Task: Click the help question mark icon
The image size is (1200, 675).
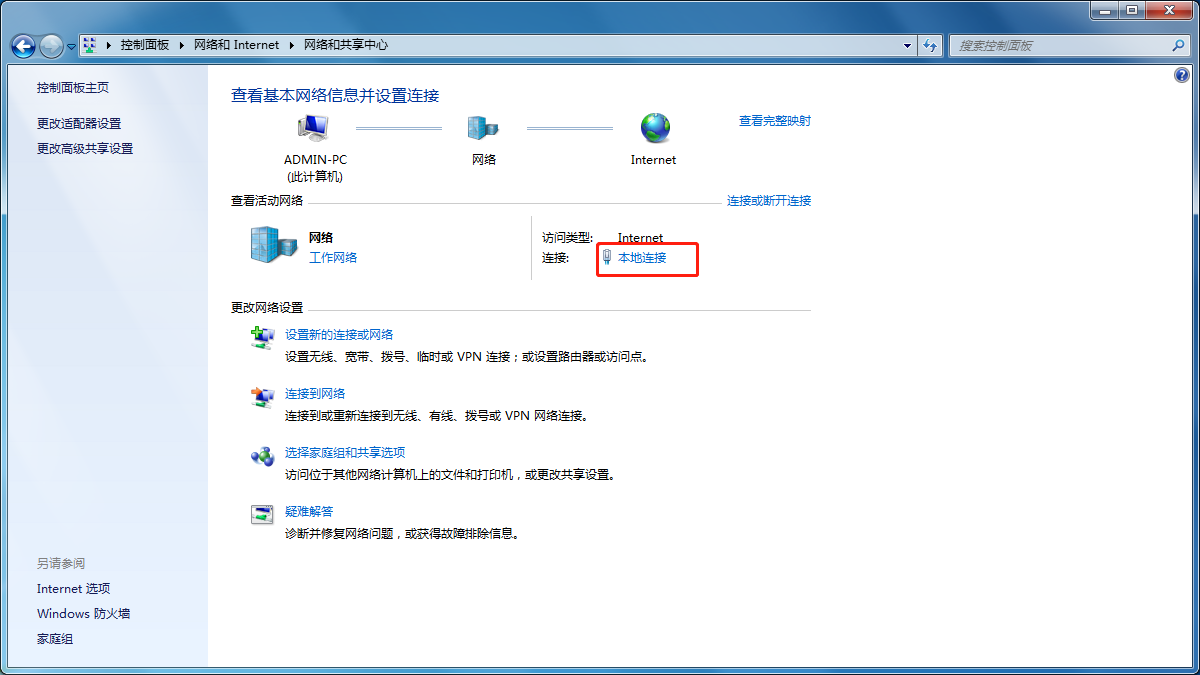Action: pos(1181,74)
